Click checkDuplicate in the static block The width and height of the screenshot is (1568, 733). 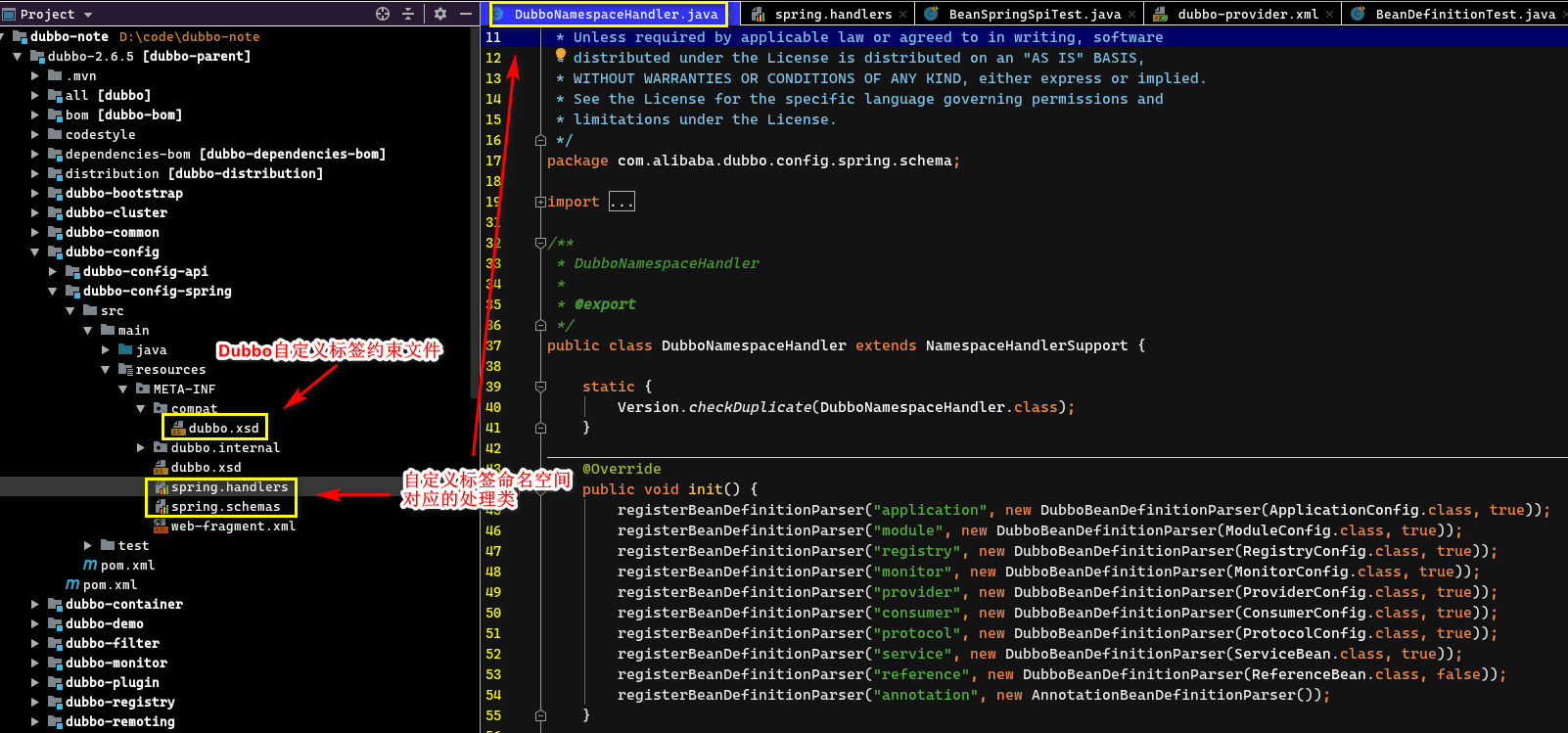pos(750,407)
